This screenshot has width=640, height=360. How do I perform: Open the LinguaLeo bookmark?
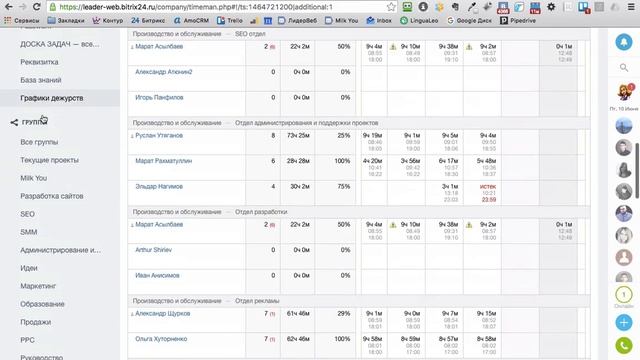(x=419, y=20)
